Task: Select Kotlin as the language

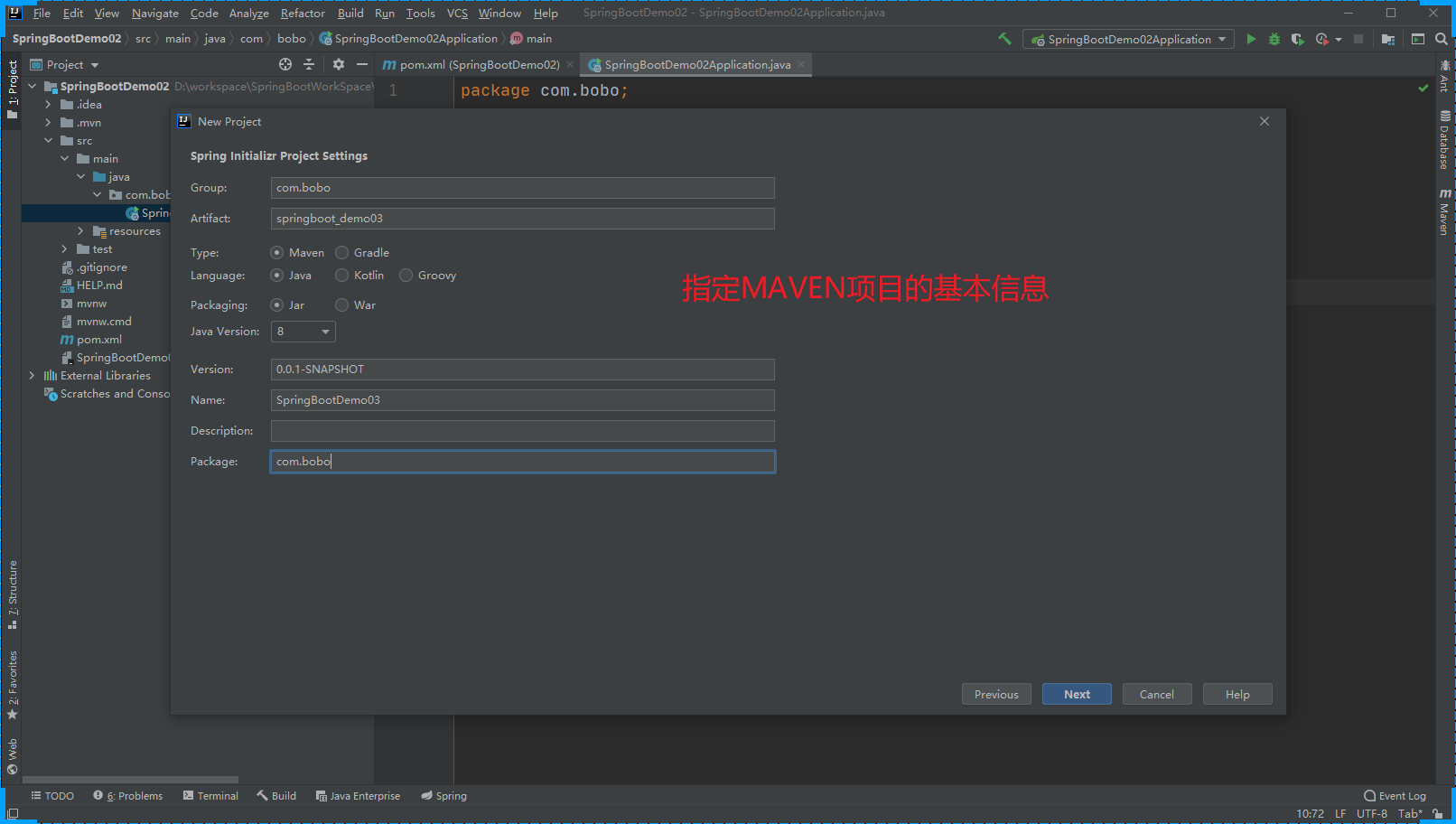Action: coord(341,276)
